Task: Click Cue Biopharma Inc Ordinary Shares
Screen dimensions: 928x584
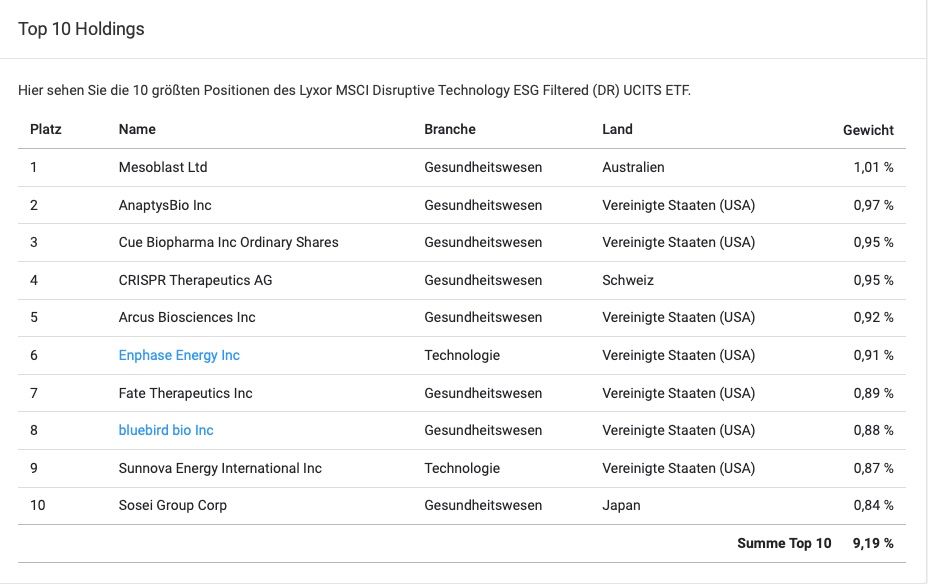Action: click(228, 242)
